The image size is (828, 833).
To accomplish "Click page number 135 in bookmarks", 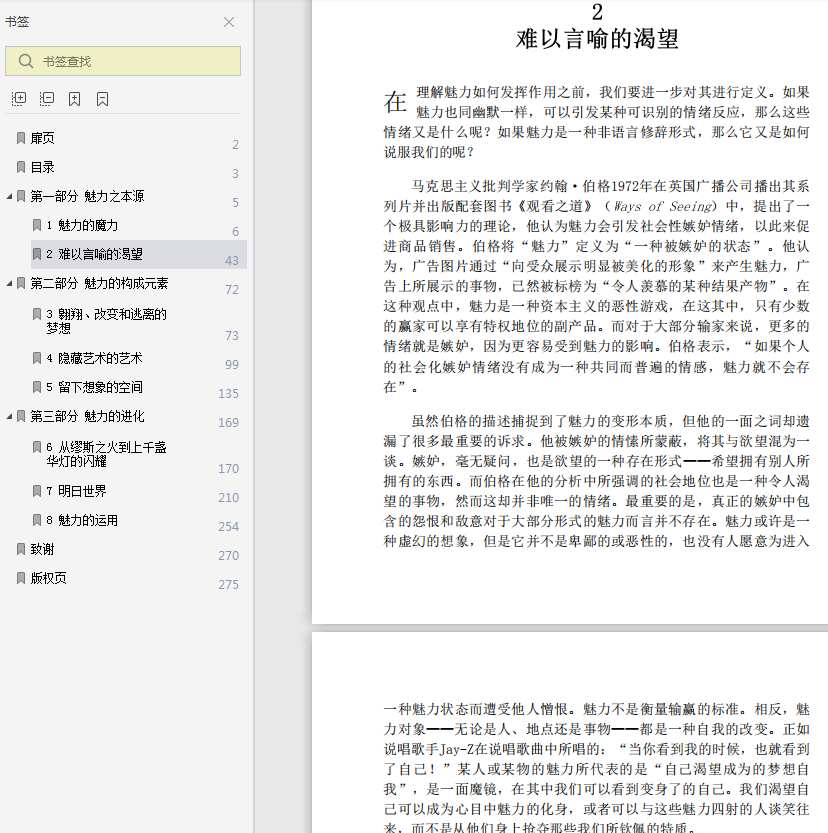I will pyautogui.click(x=228, y=394).
